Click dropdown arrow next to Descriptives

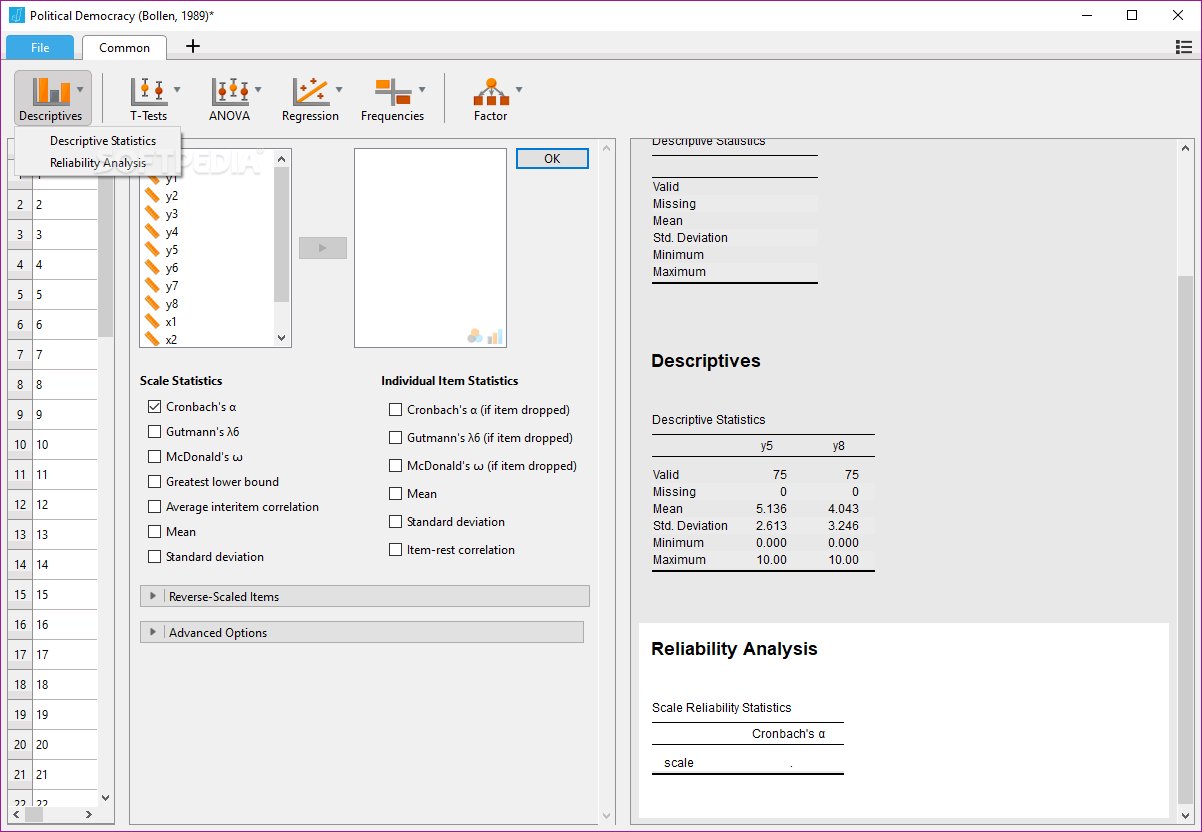coord(80,90)
